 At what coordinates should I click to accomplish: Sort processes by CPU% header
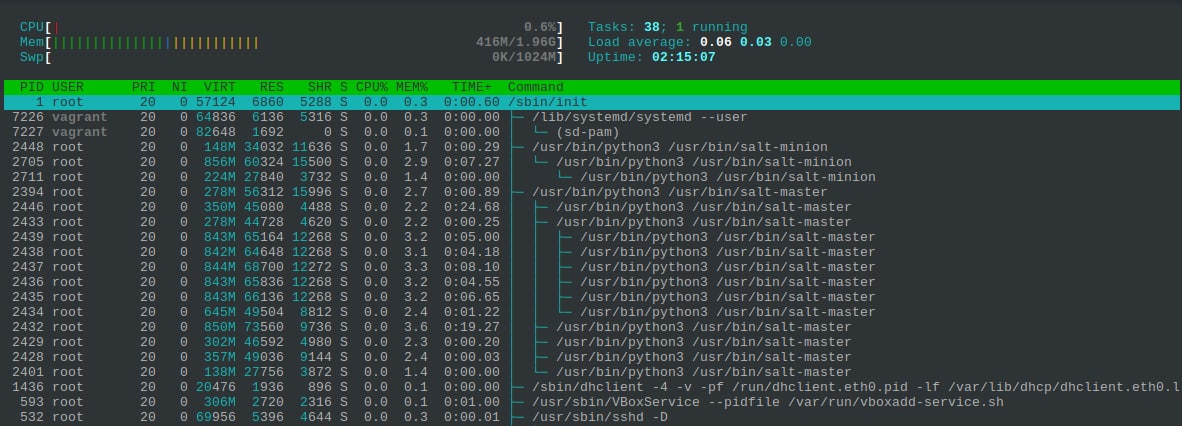pos(372,87)
